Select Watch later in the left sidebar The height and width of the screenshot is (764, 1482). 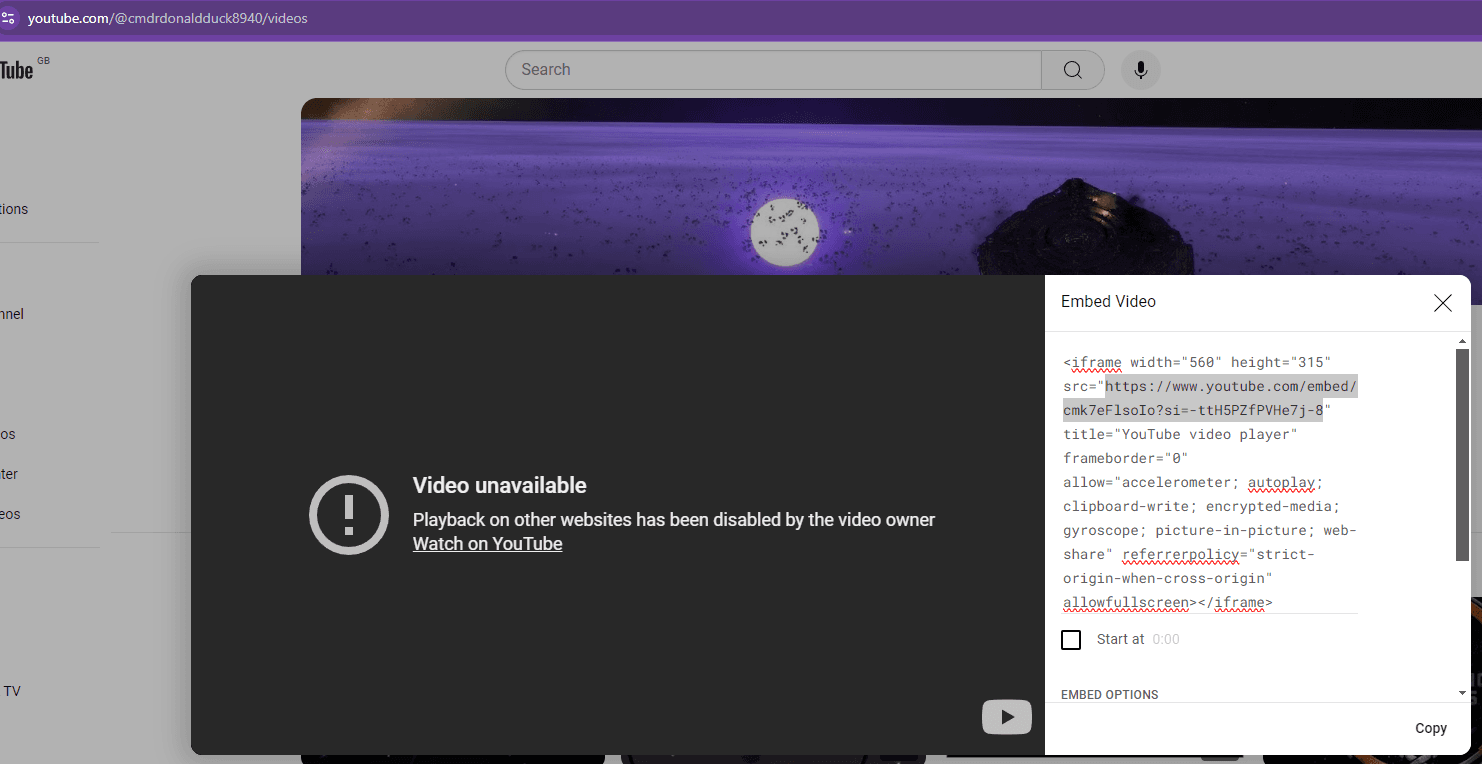point(9,474)
